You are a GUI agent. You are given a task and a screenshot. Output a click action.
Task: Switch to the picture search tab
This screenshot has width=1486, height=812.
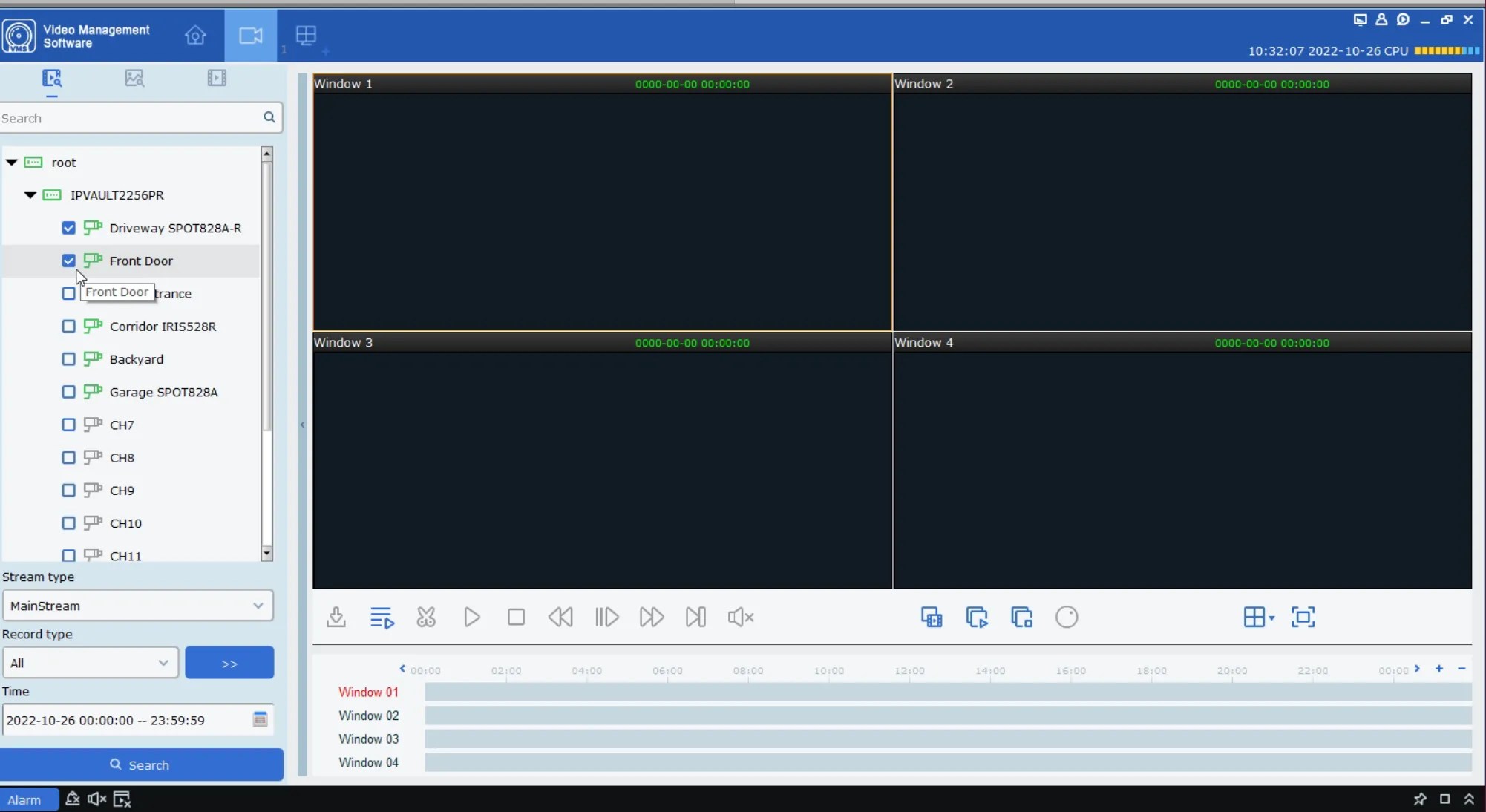coord(134,78)
